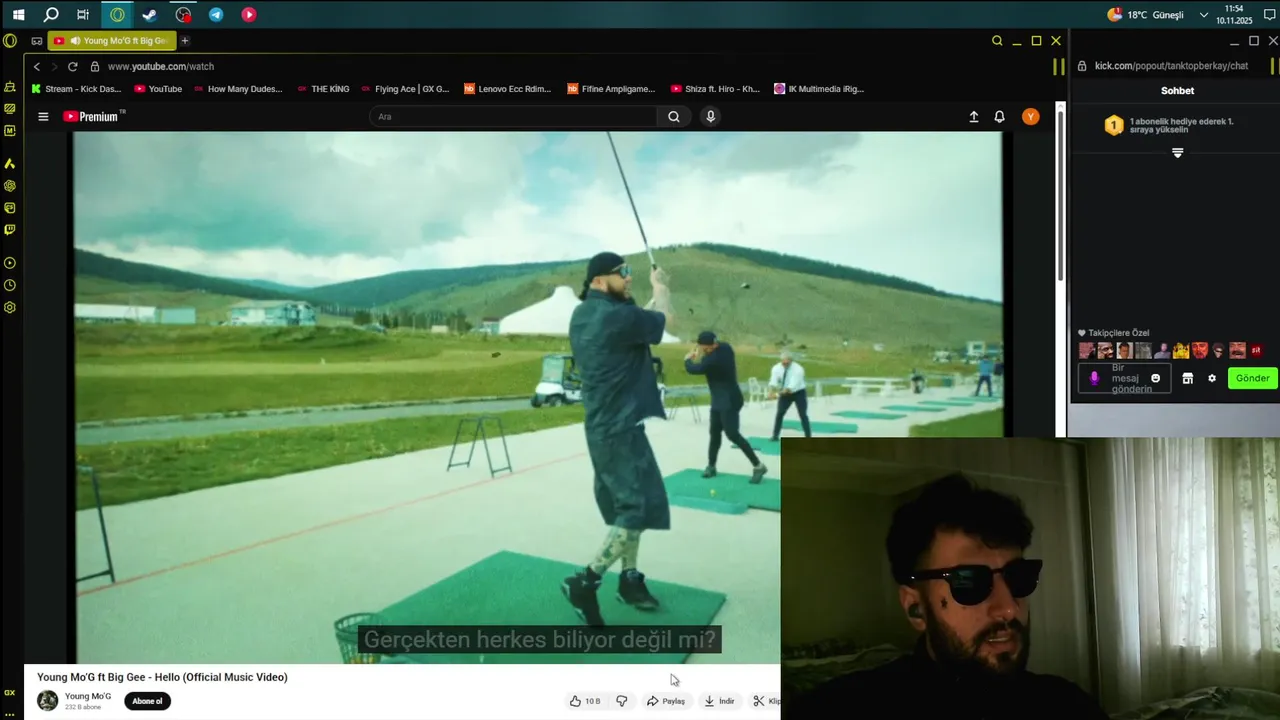This screenshot has height=720, width=1280.
Task: Select the first follower emote in Kick chat
Action: pos(1087,351)
